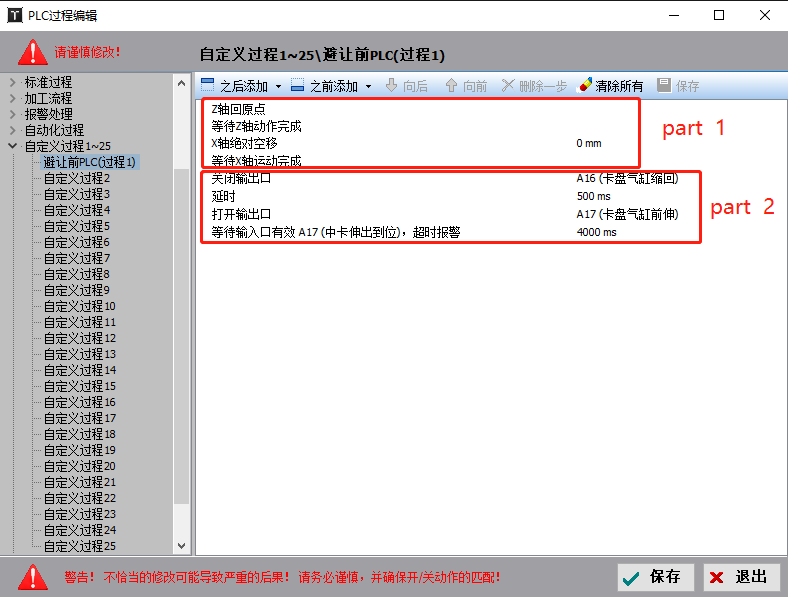This screenshot has width=788, height=597.
Task: Expand the 加工流程 tree node
Action: (x=12, y=98)
